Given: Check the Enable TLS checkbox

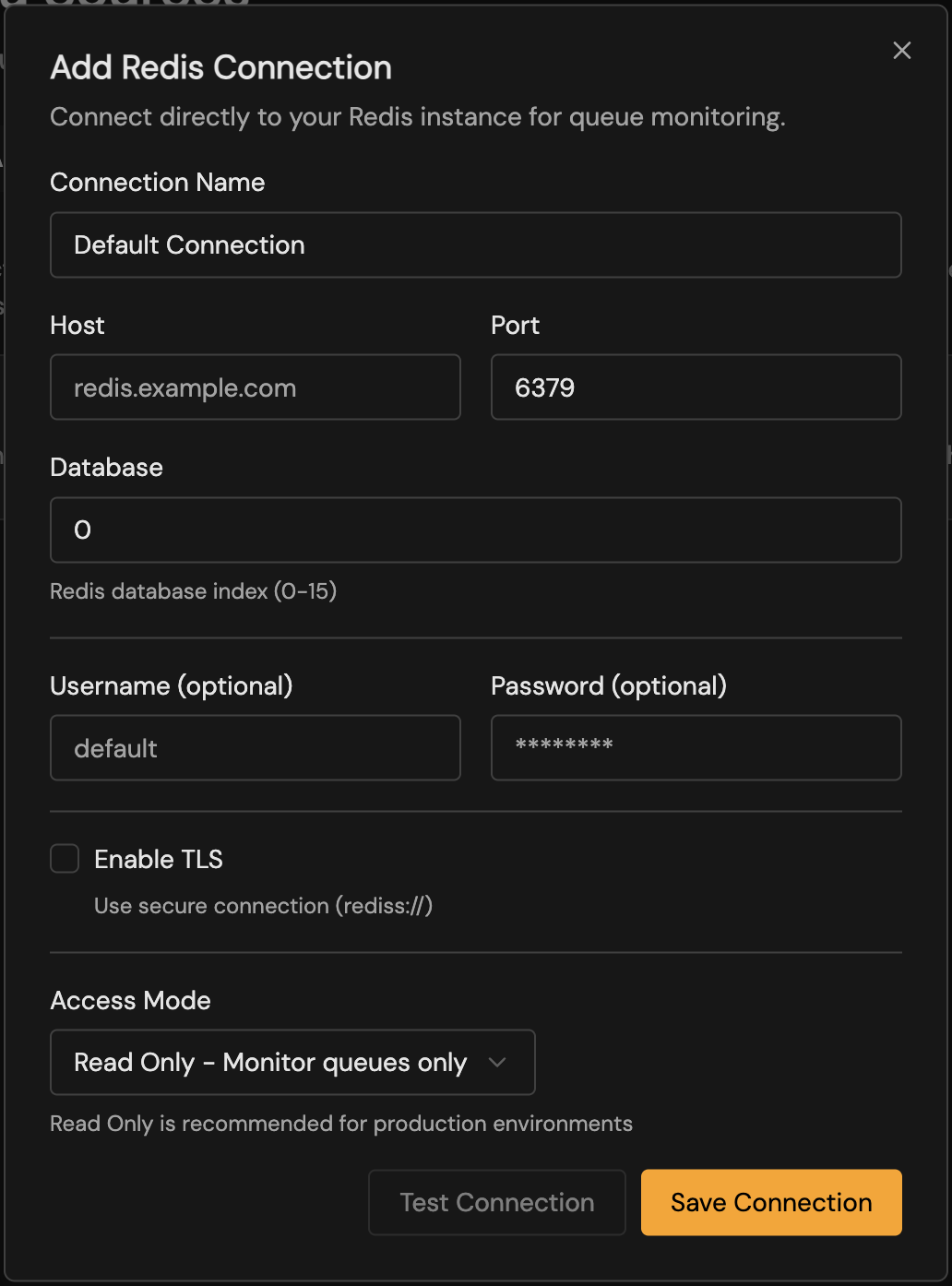Looking at the screenshot, I should tap(64, 858).
